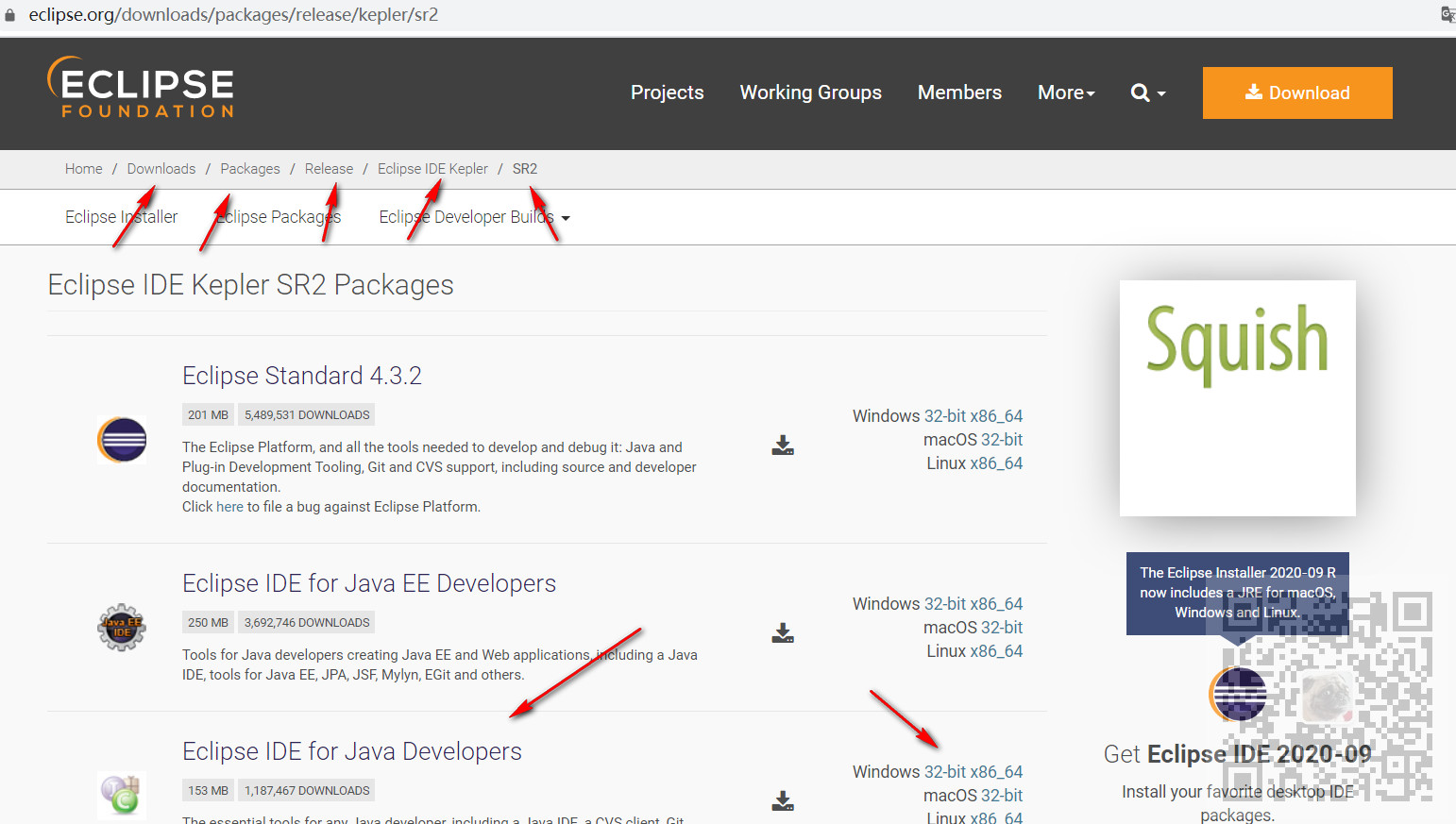Click 'here' link to file a bug
This screenshot has height=824, width=1456.
coord(229,507)
